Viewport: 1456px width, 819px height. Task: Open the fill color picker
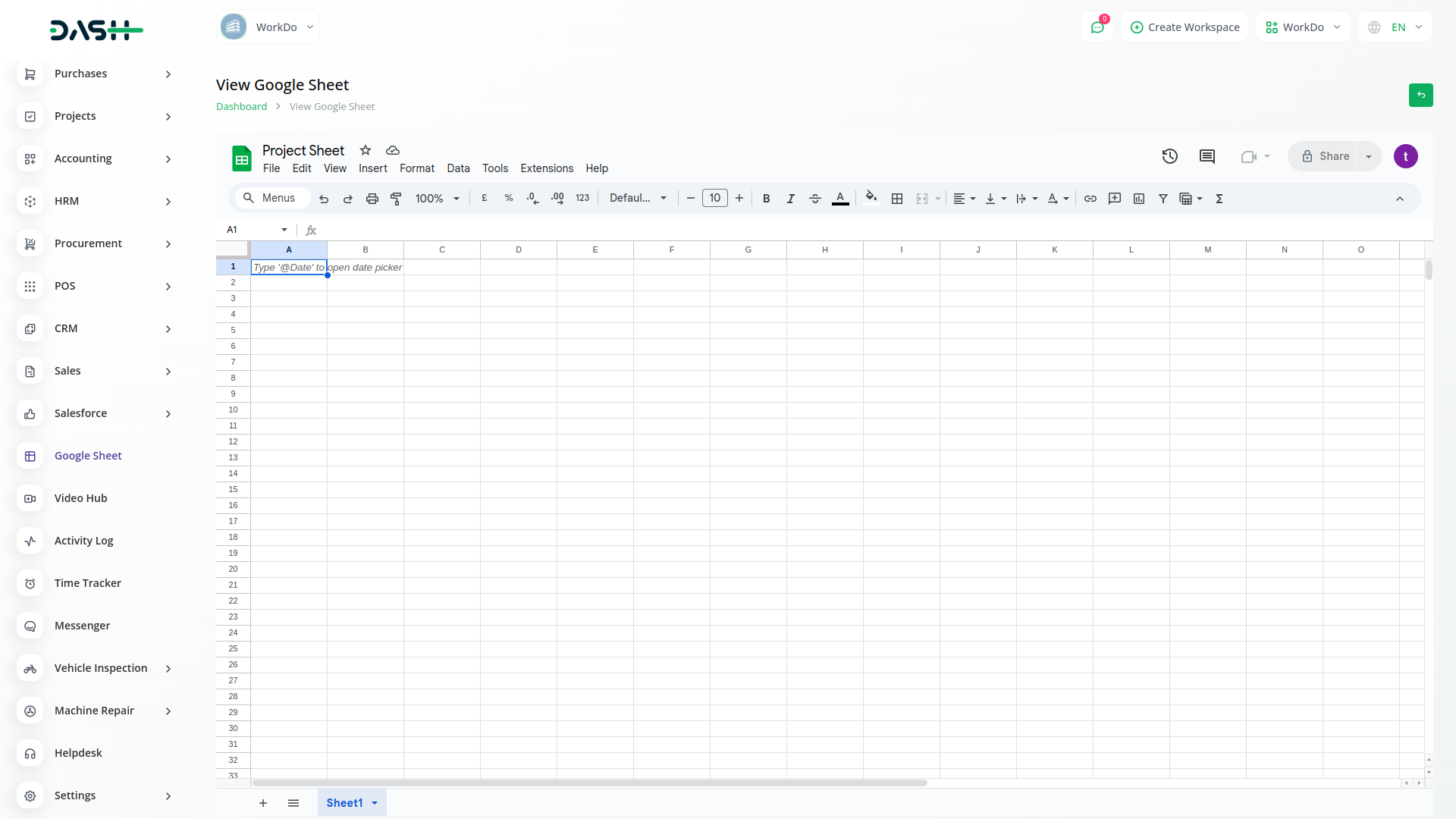pos(871,198)
